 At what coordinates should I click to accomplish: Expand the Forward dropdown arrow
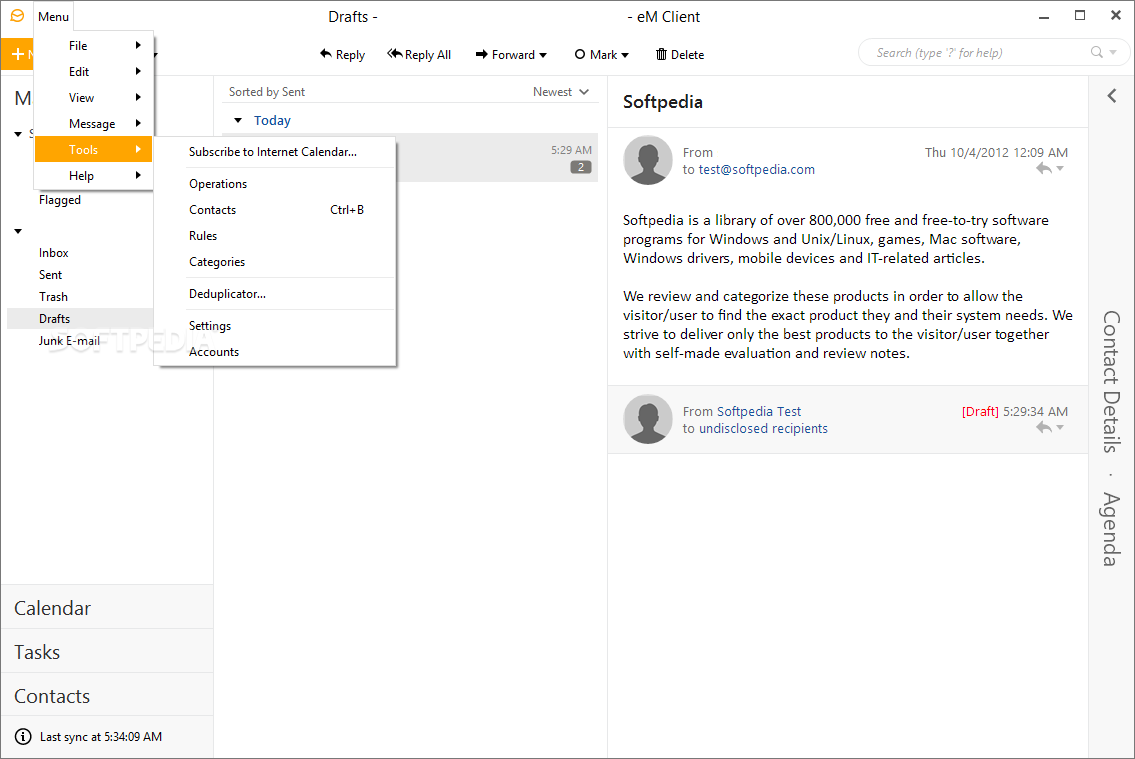[543, 55]
